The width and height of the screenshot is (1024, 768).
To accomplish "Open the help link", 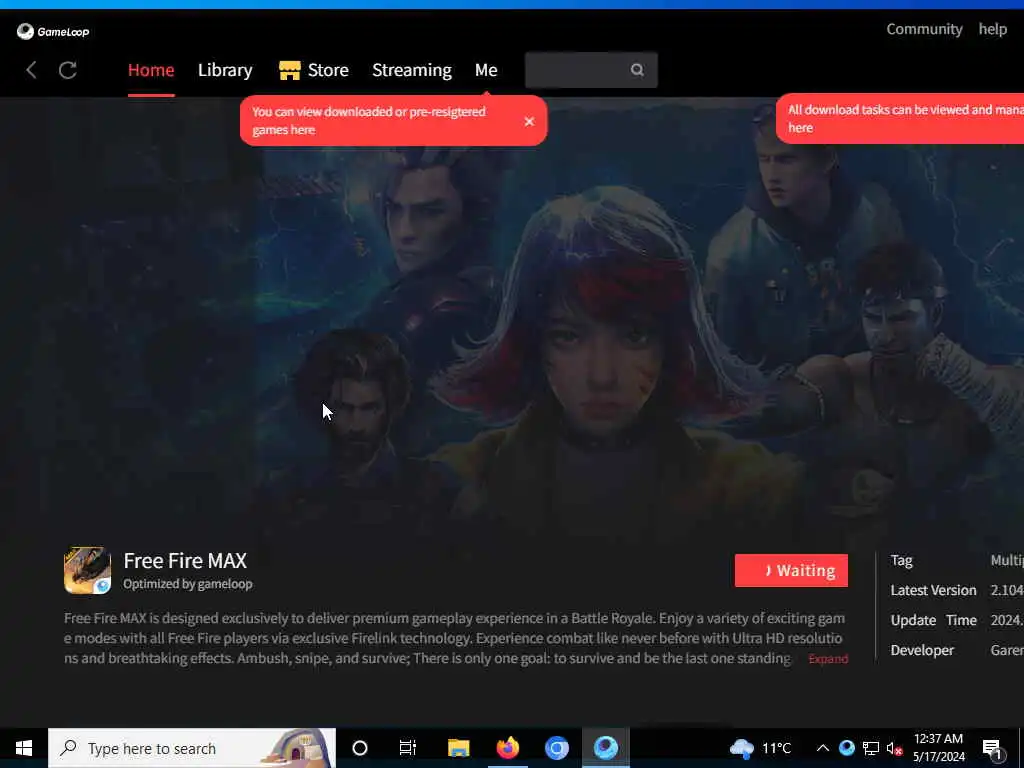I will [x=993, y=29].
